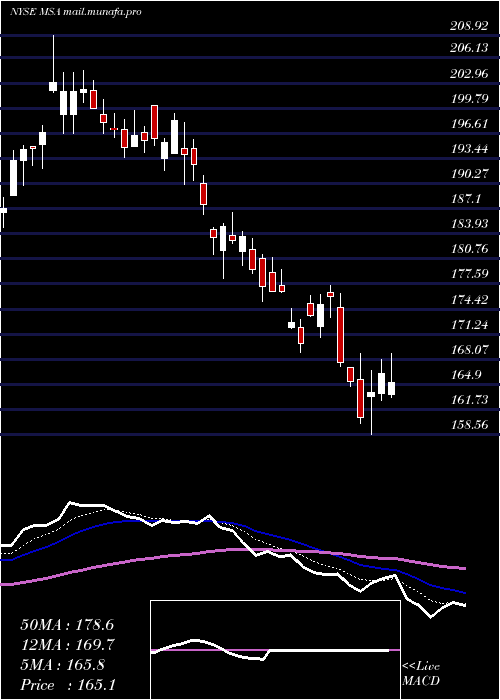Click the 171.24 price axis label
The width and height of the screenshot is (500, 700).
click(469, 325)
